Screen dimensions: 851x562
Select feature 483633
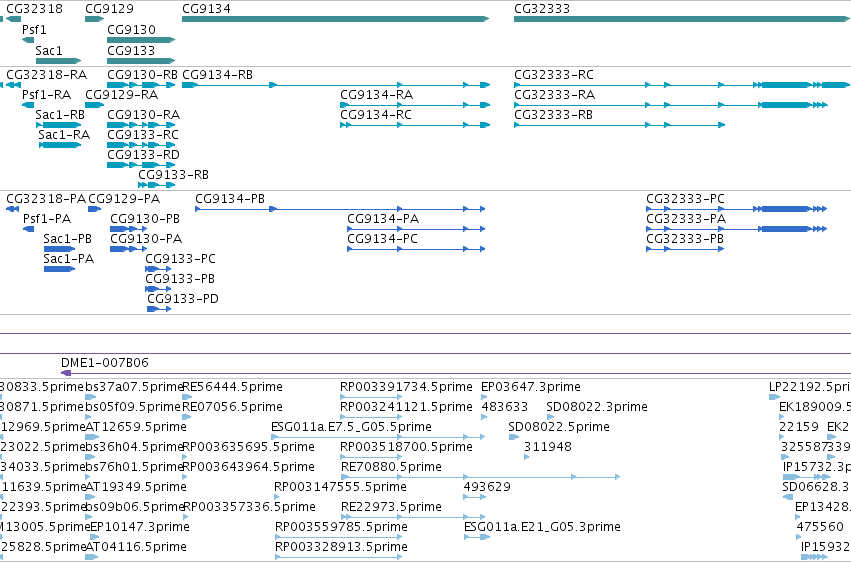484,417
